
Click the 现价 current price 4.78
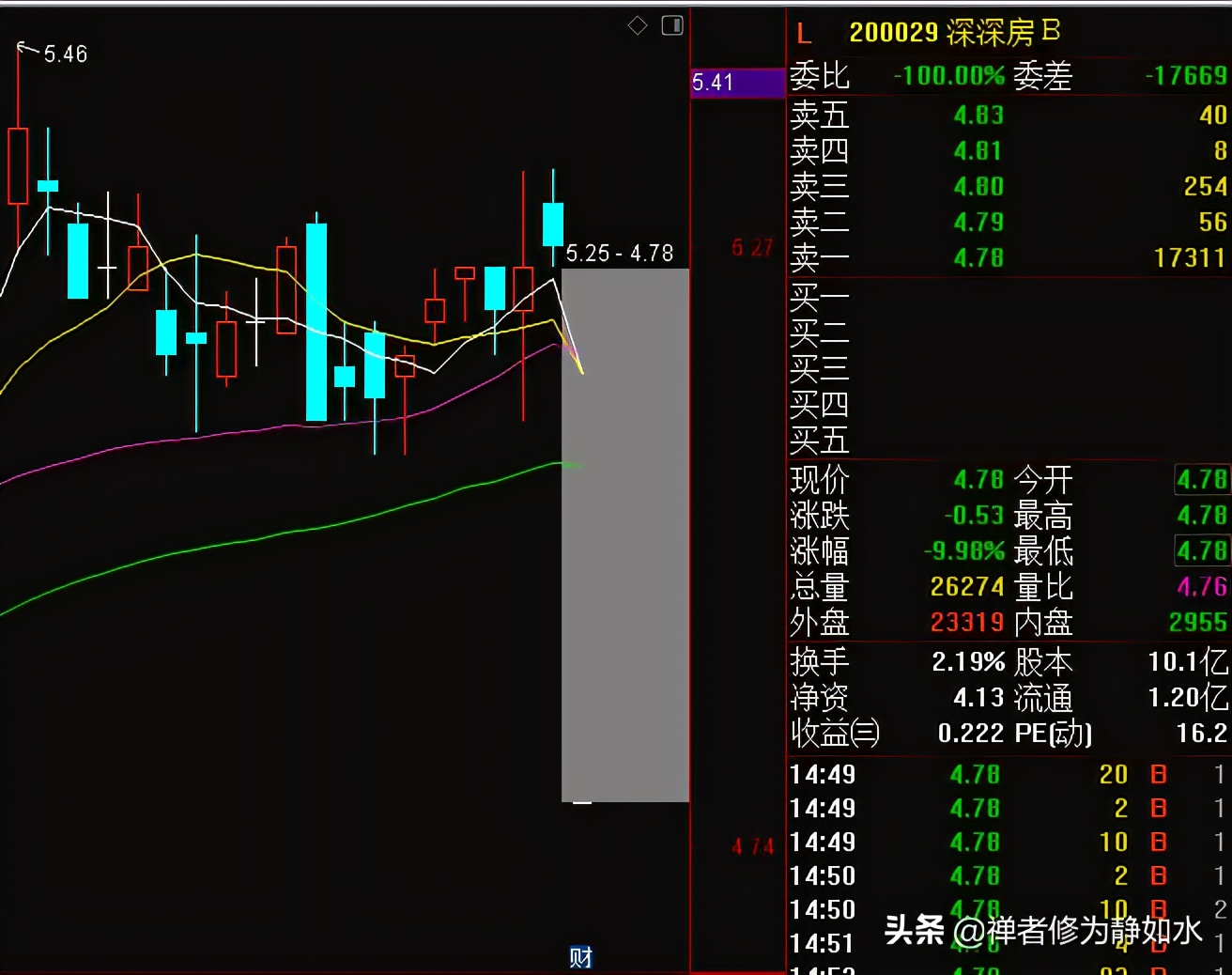pos(977,479)
